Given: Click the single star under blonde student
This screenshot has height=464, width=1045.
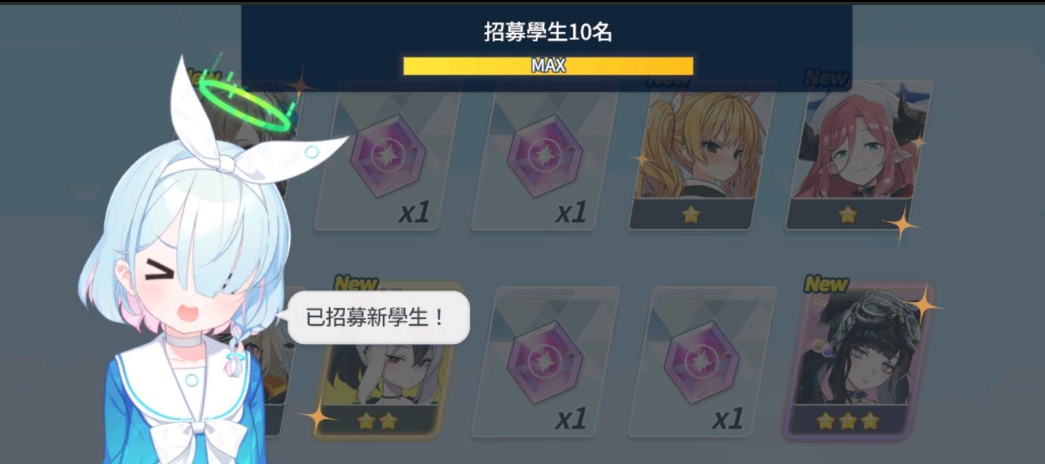Looking at the screenshot, I should pyautogui.click(x=691, y=214).
